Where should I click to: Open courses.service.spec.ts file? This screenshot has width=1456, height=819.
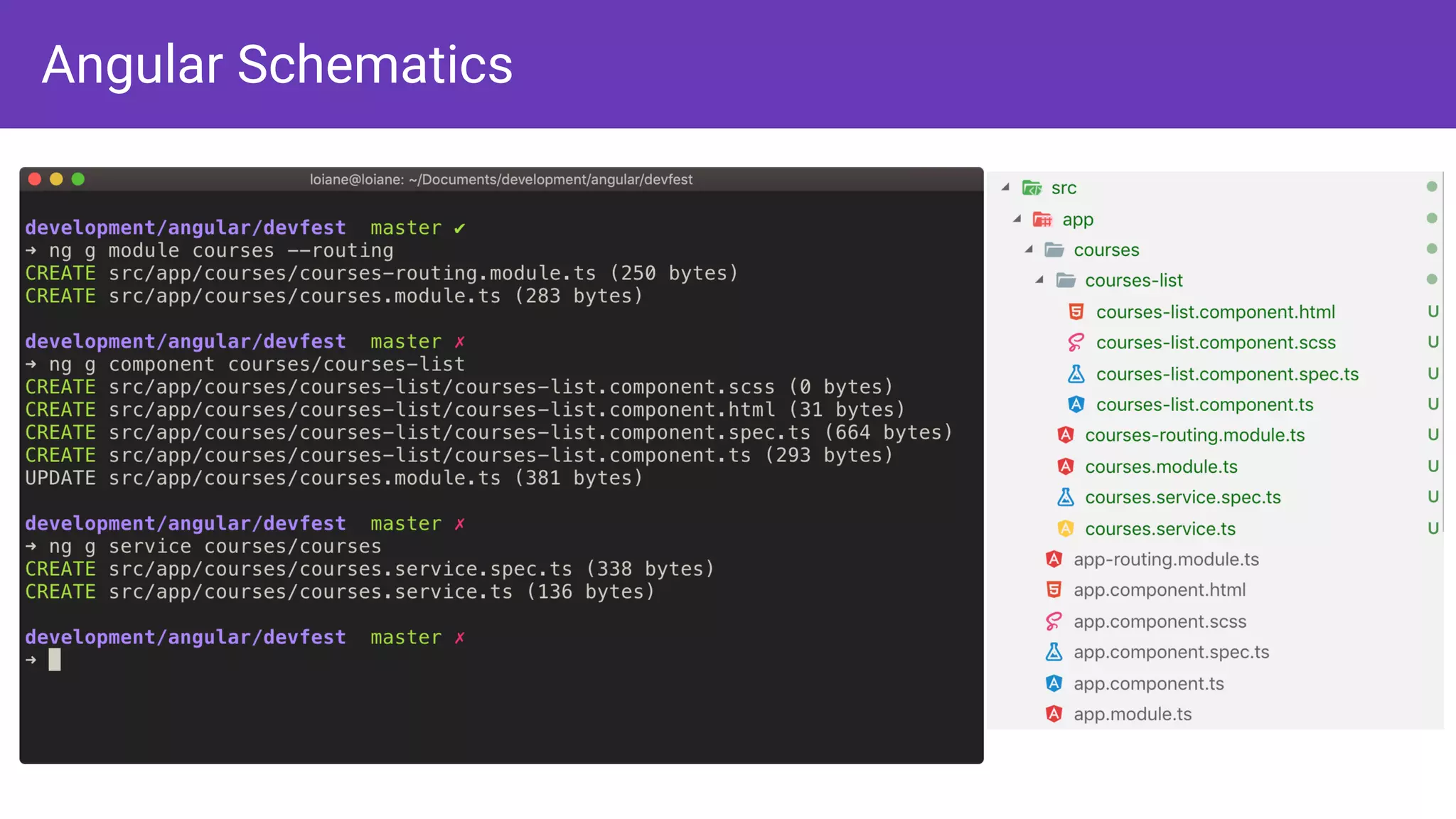pos(1183,498)
